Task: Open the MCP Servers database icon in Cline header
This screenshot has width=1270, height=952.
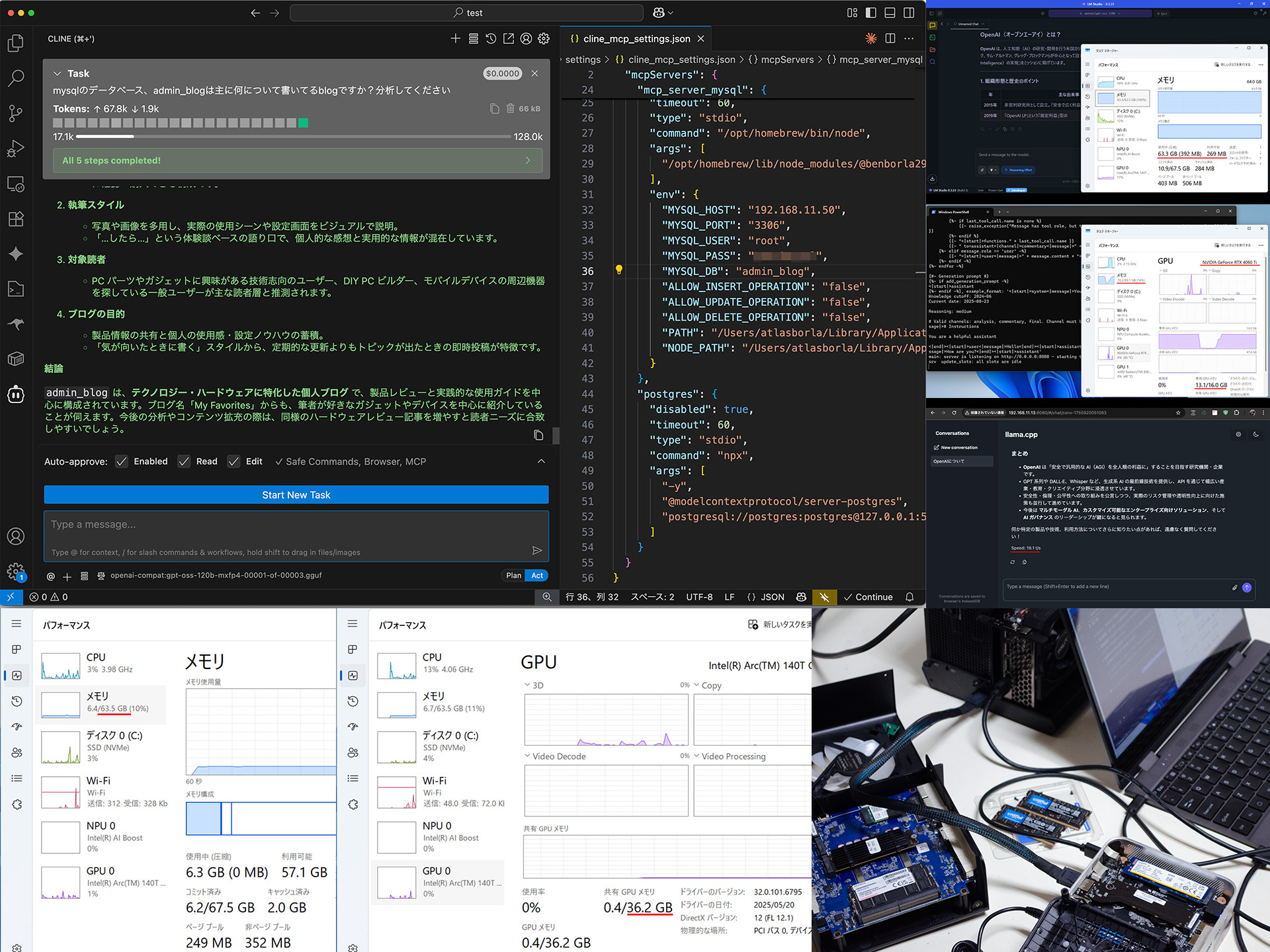Action: (473, 38)
